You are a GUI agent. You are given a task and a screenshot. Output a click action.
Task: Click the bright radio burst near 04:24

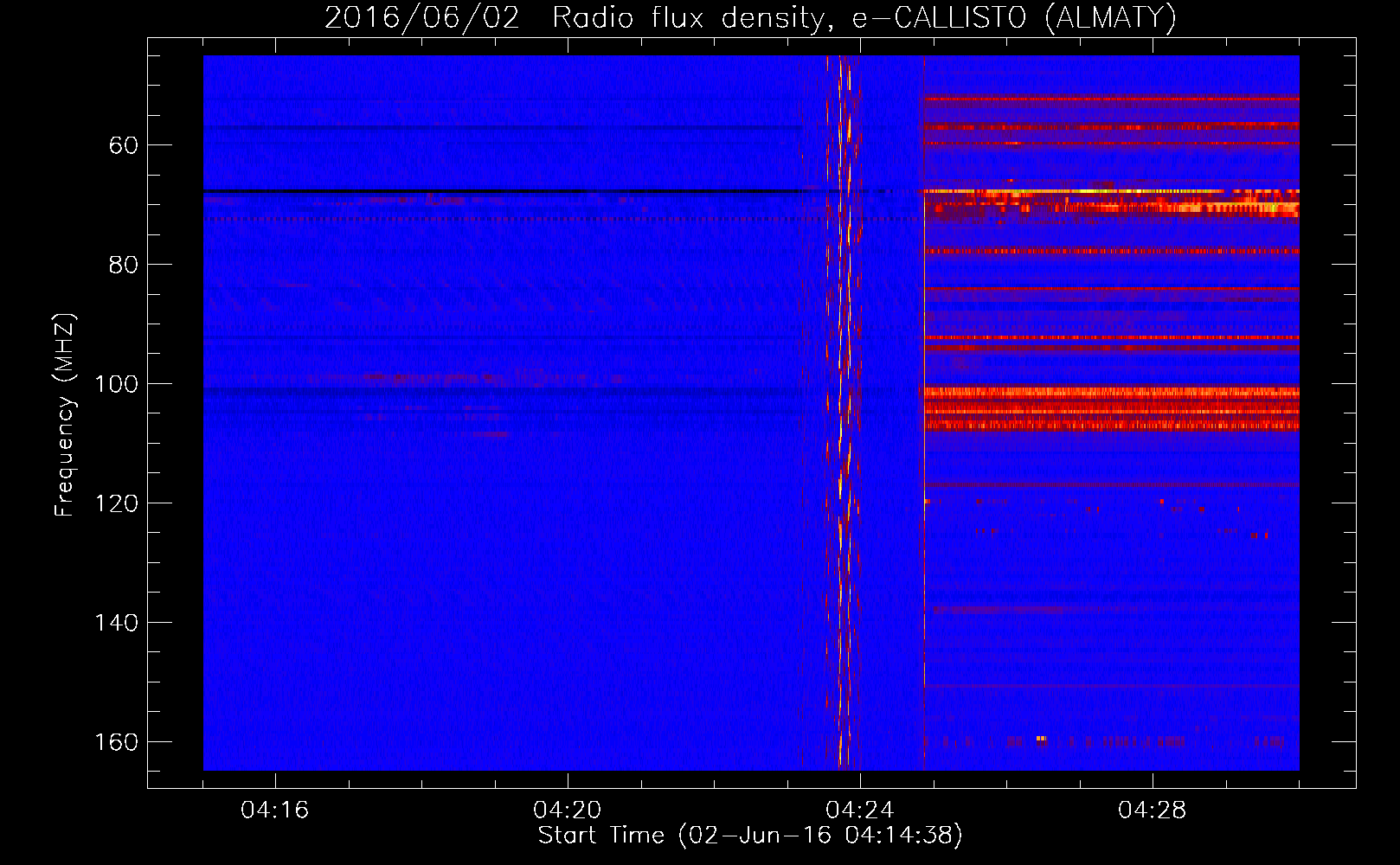click(x=843, y=413)
